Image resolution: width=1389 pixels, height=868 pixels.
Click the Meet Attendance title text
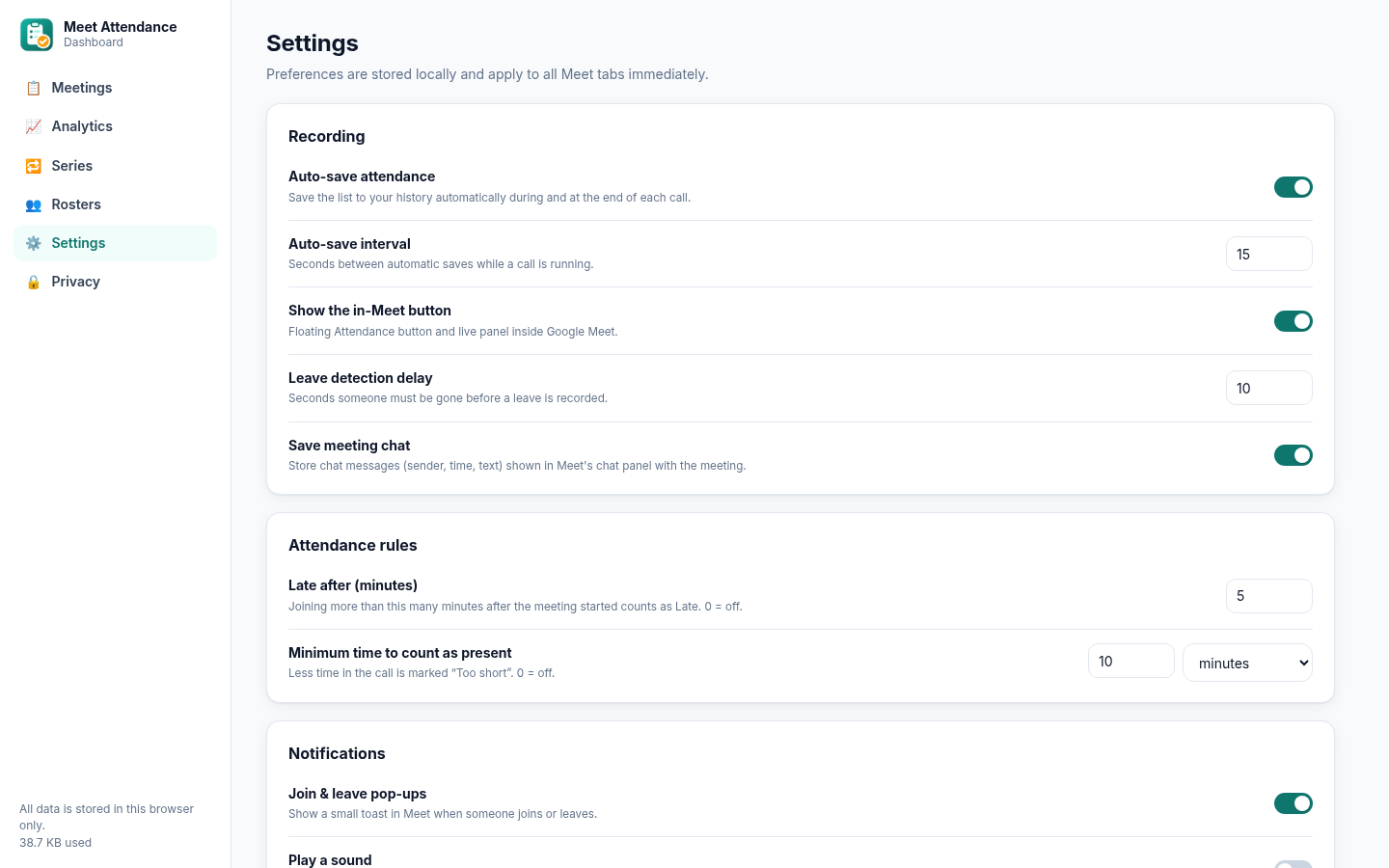[x=121, y=27]
